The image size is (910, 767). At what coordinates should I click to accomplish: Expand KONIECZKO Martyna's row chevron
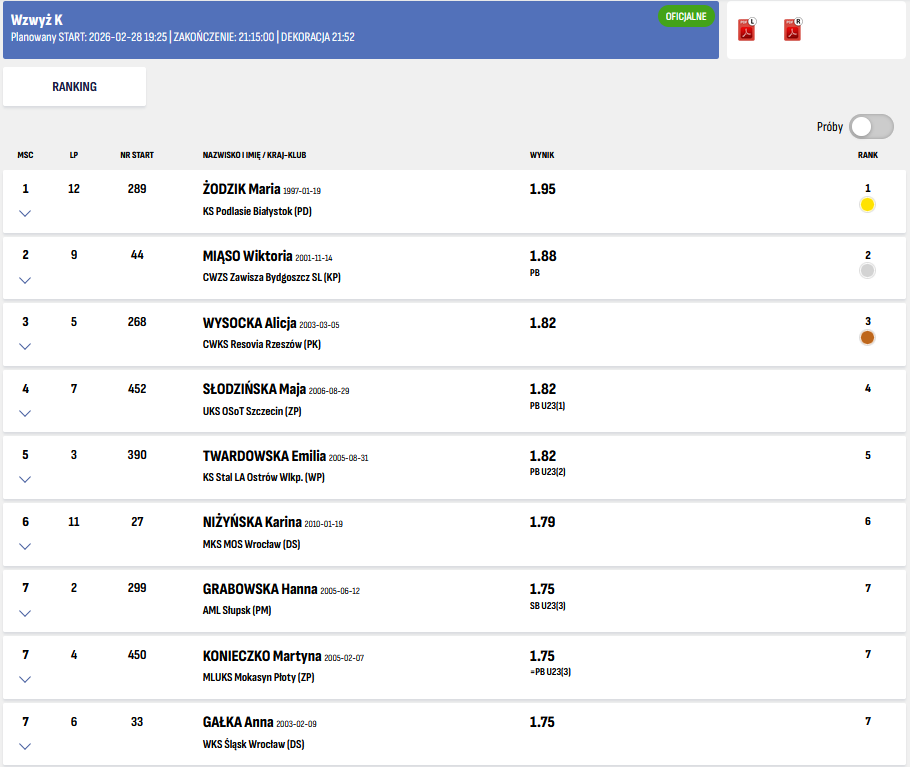click(x=25, y=679)
